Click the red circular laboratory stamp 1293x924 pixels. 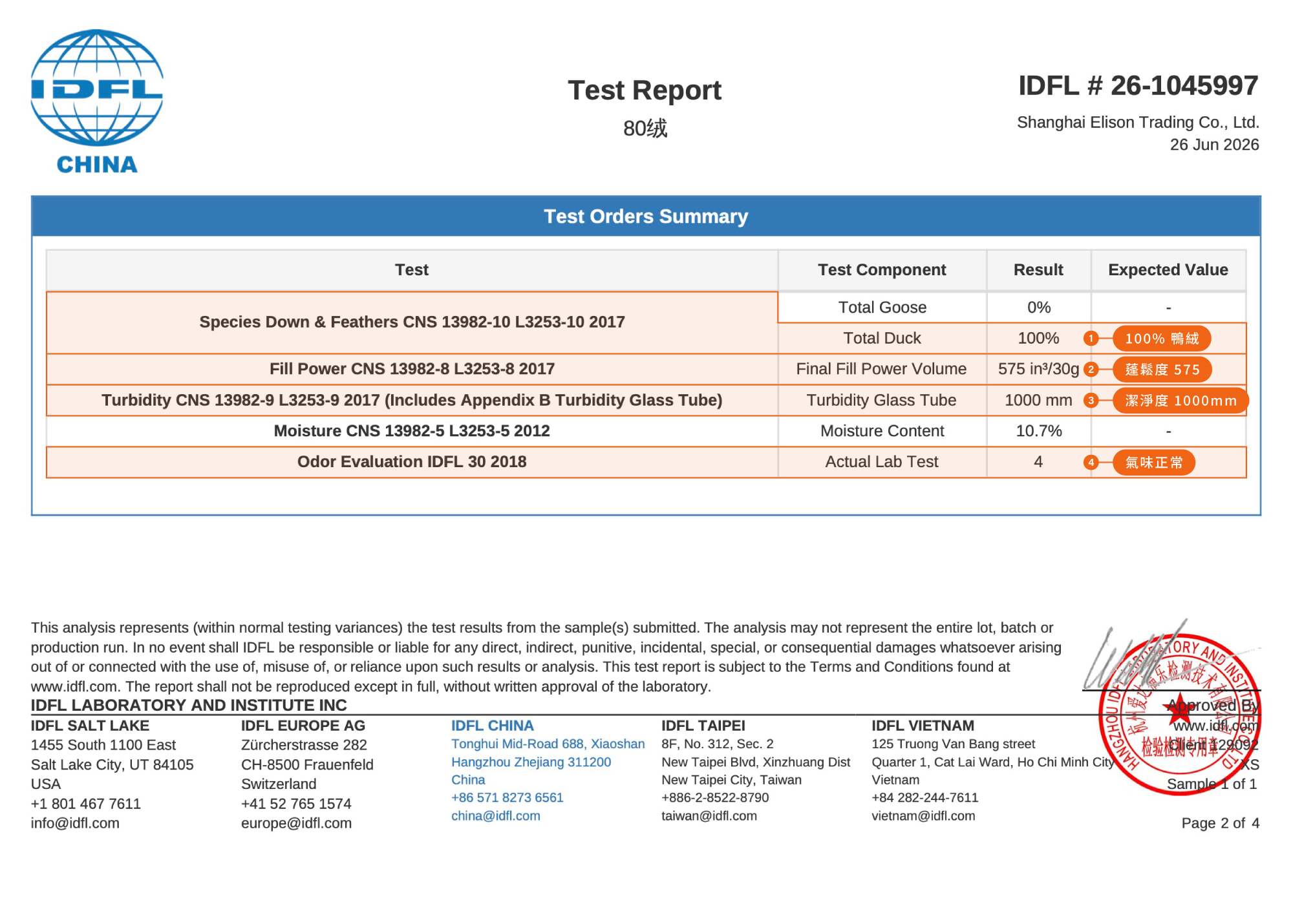click(x=1180, y=715)
